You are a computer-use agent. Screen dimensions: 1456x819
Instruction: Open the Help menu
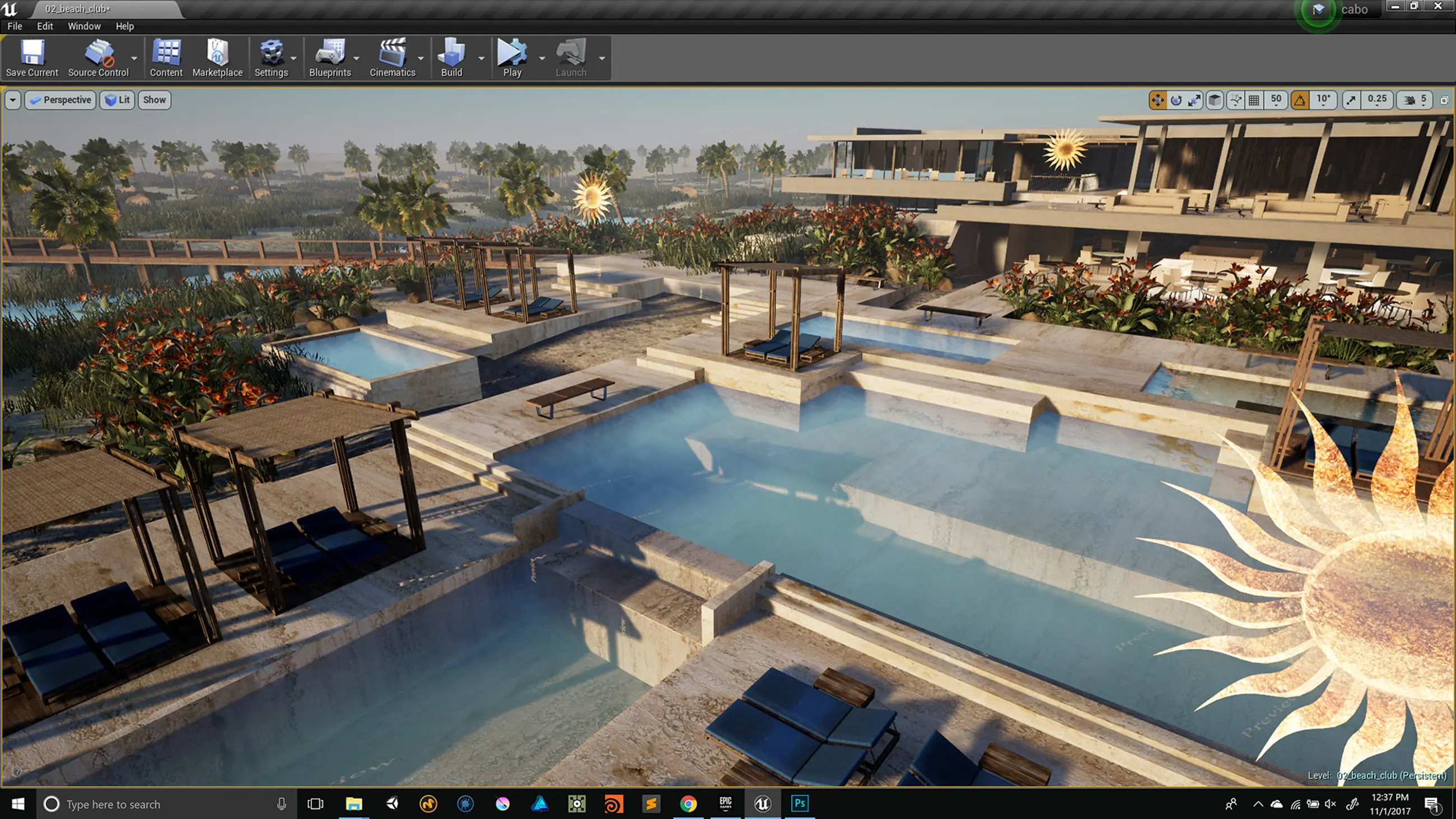pos(125,26)
